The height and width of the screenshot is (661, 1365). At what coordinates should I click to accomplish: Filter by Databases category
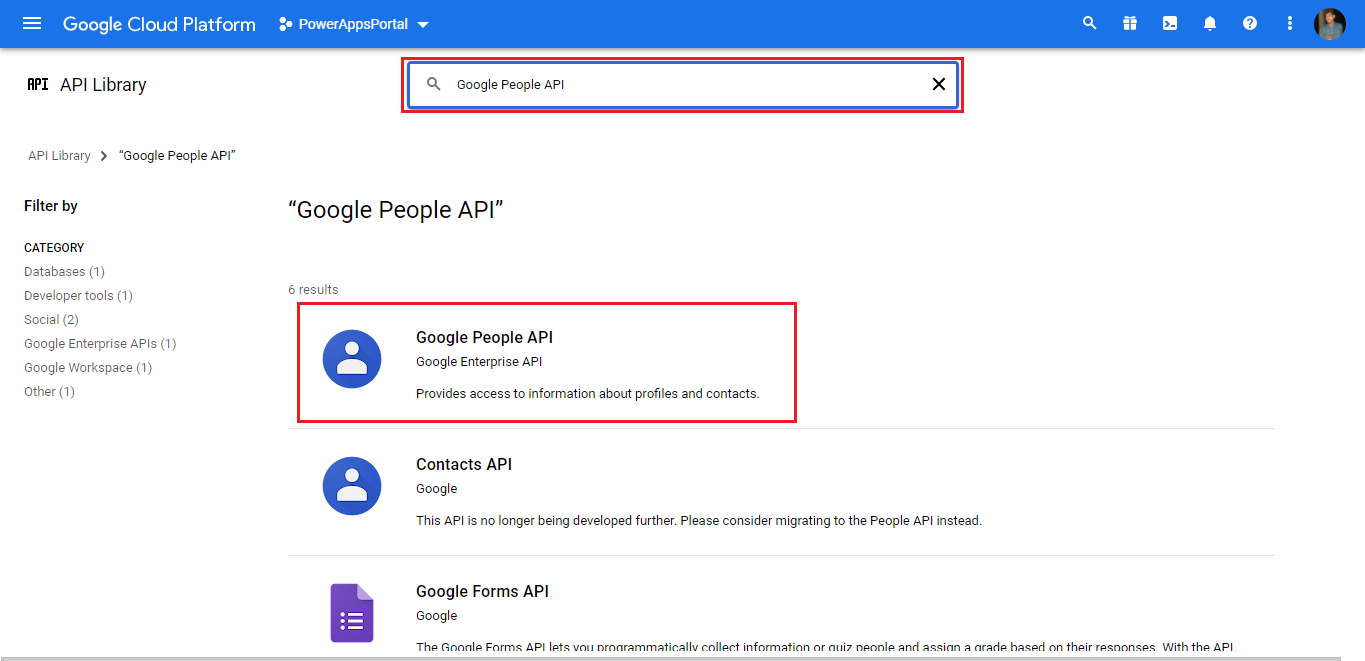64,272
